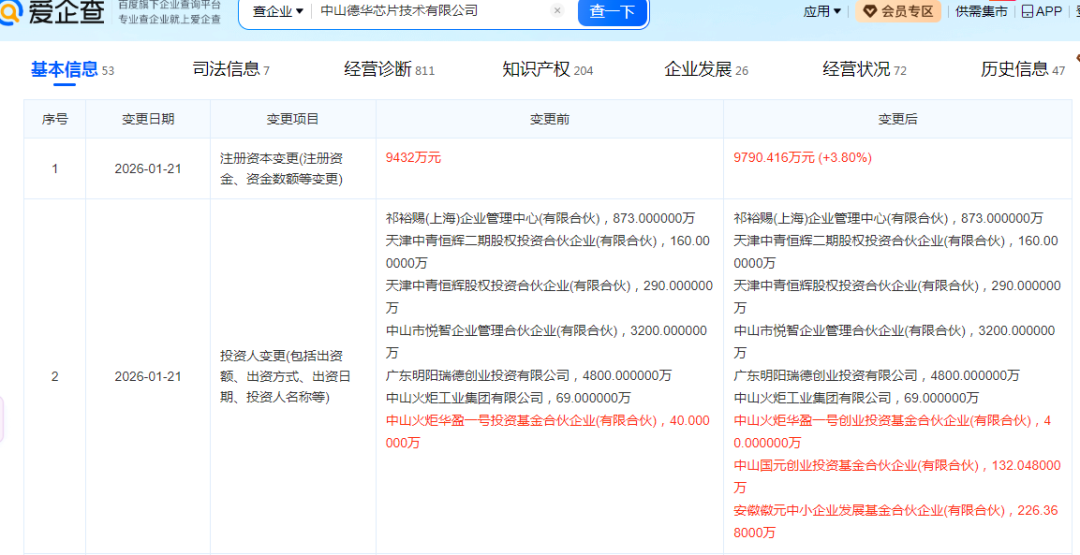Switch to the 基本信息 tab
This screenshot has width=1080, height=555.
(64, 69)
